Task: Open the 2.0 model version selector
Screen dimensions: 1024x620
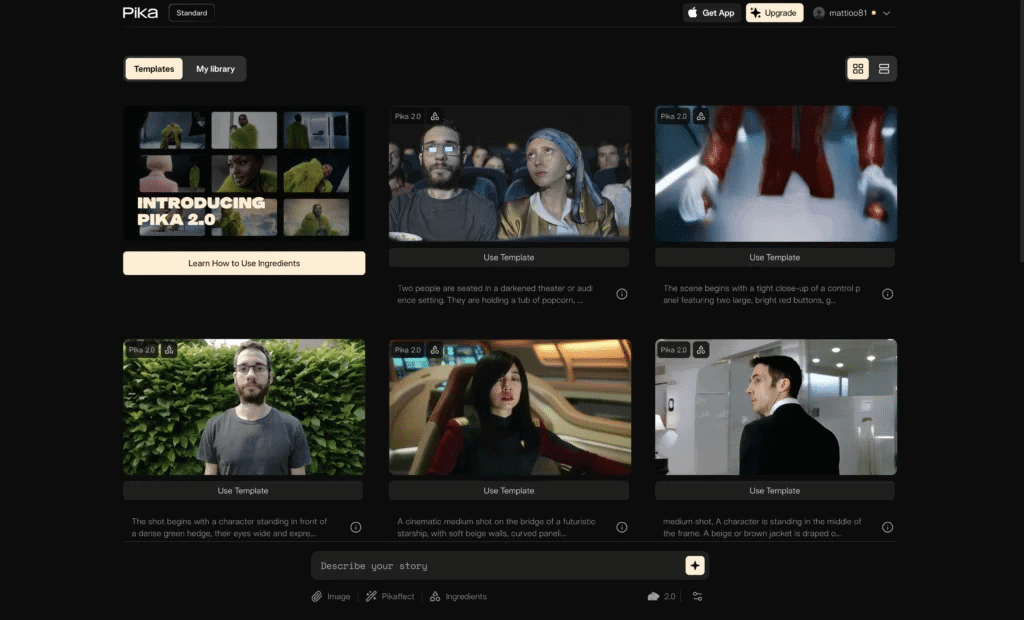Action: (x=662, y=597)
